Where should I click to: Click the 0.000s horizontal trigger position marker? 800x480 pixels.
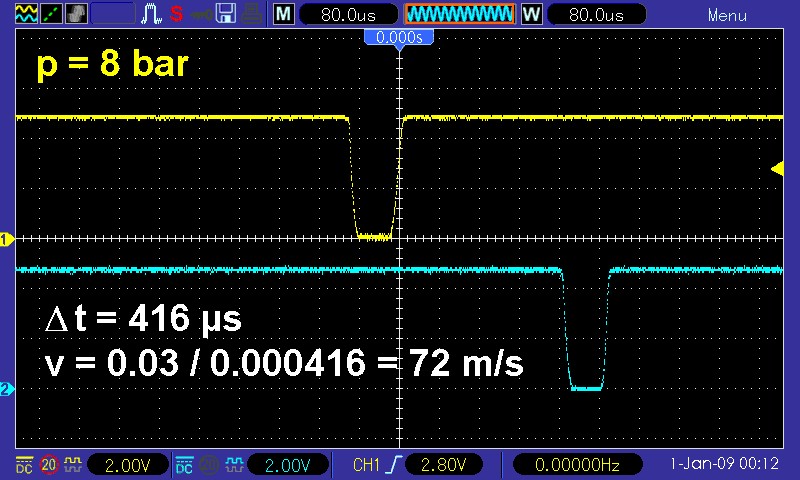tap(399, 37)
